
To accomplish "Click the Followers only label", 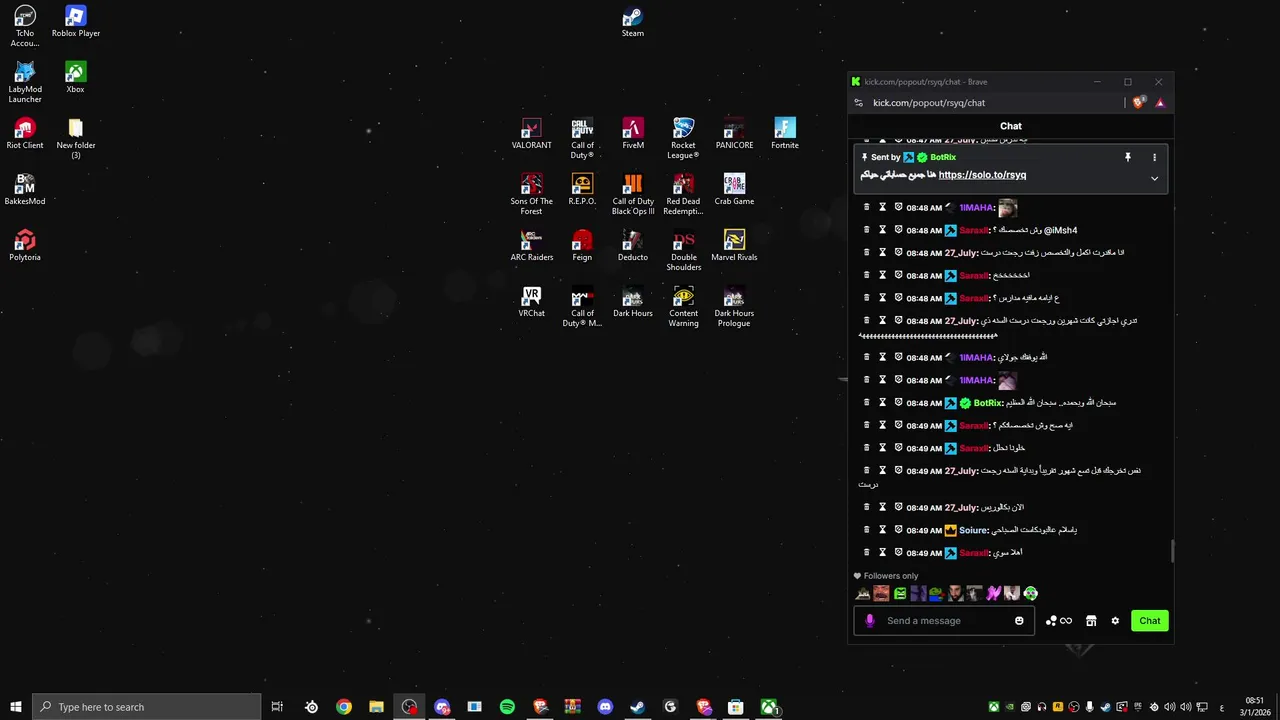I will pyautogui.click(x=890, y=576).
